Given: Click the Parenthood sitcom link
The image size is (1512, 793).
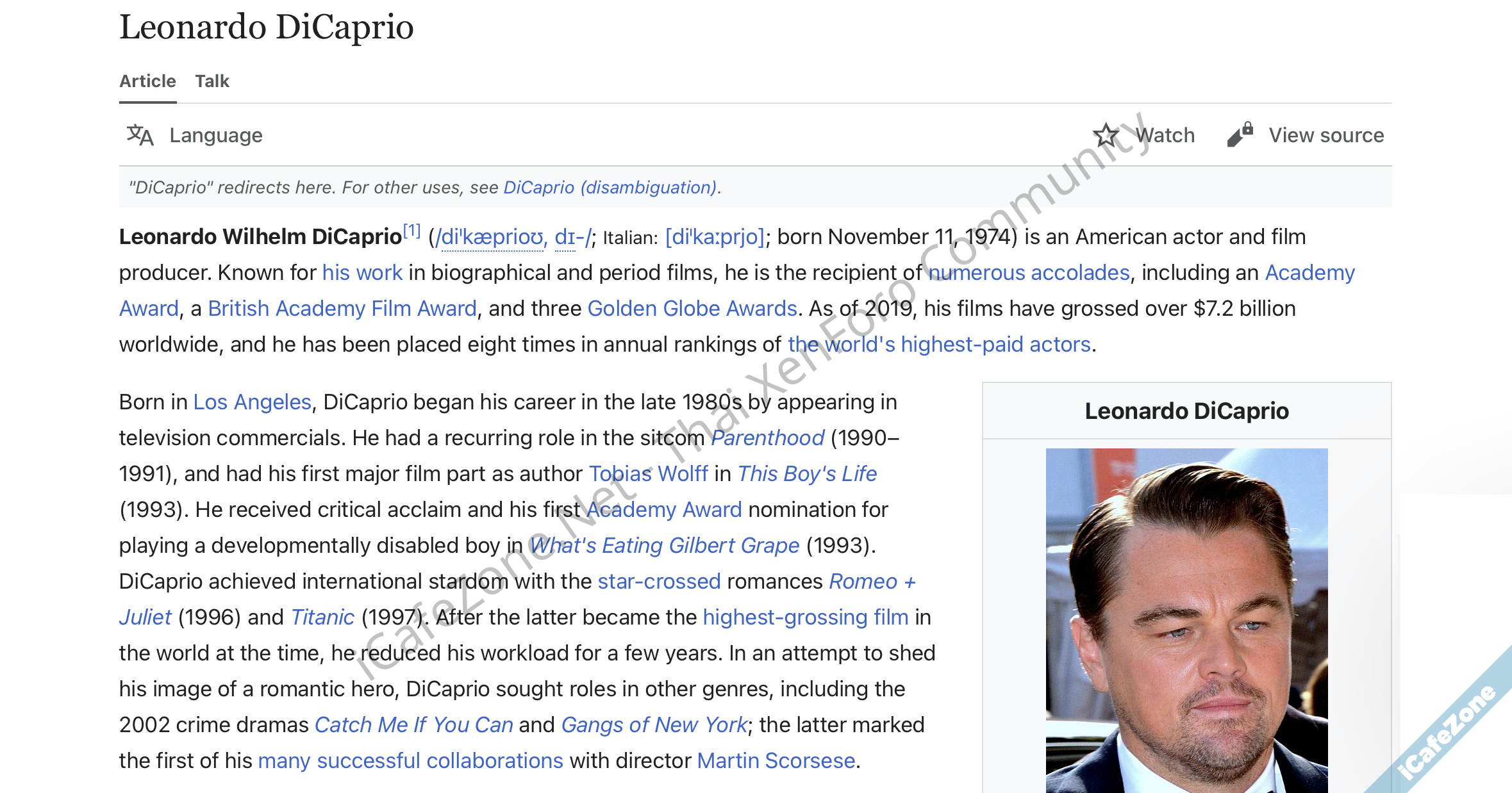Looking at the screenshot, I should click(768, 437).
